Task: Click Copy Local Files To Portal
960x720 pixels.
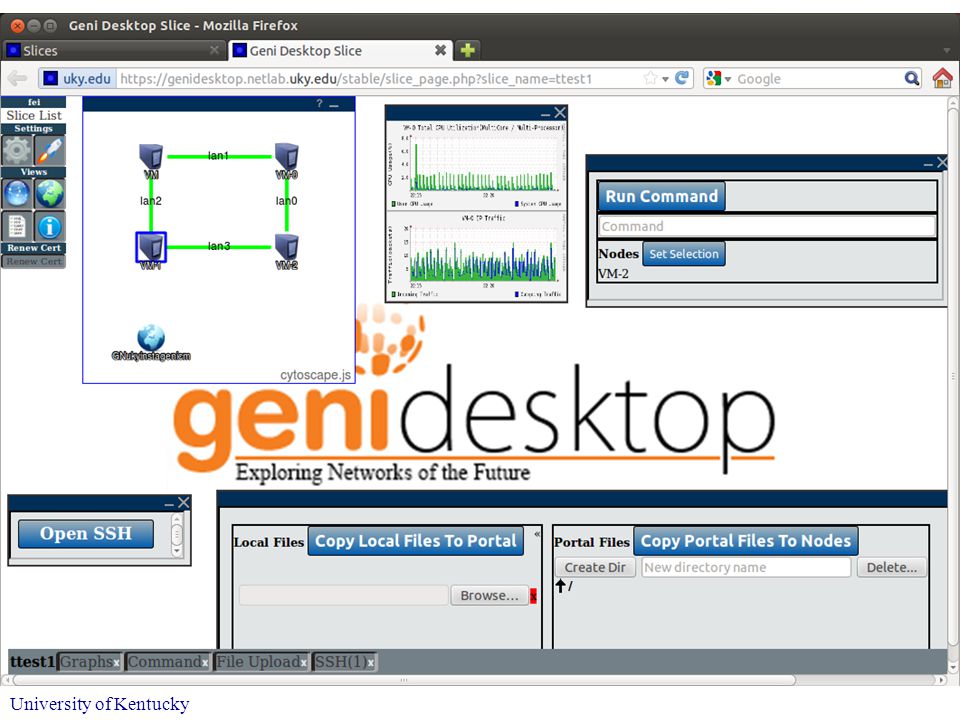Action: click(416, 541)
